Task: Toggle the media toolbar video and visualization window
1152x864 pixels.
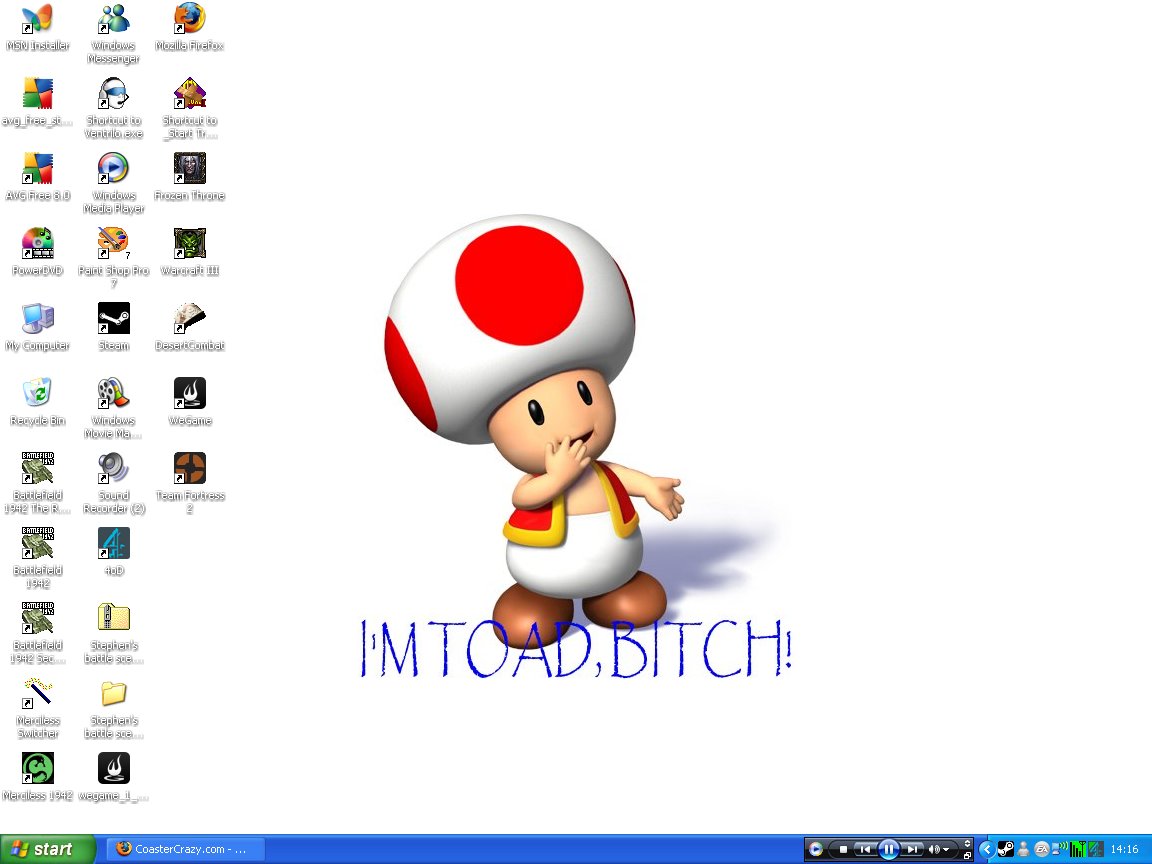Action: [968, 843]
